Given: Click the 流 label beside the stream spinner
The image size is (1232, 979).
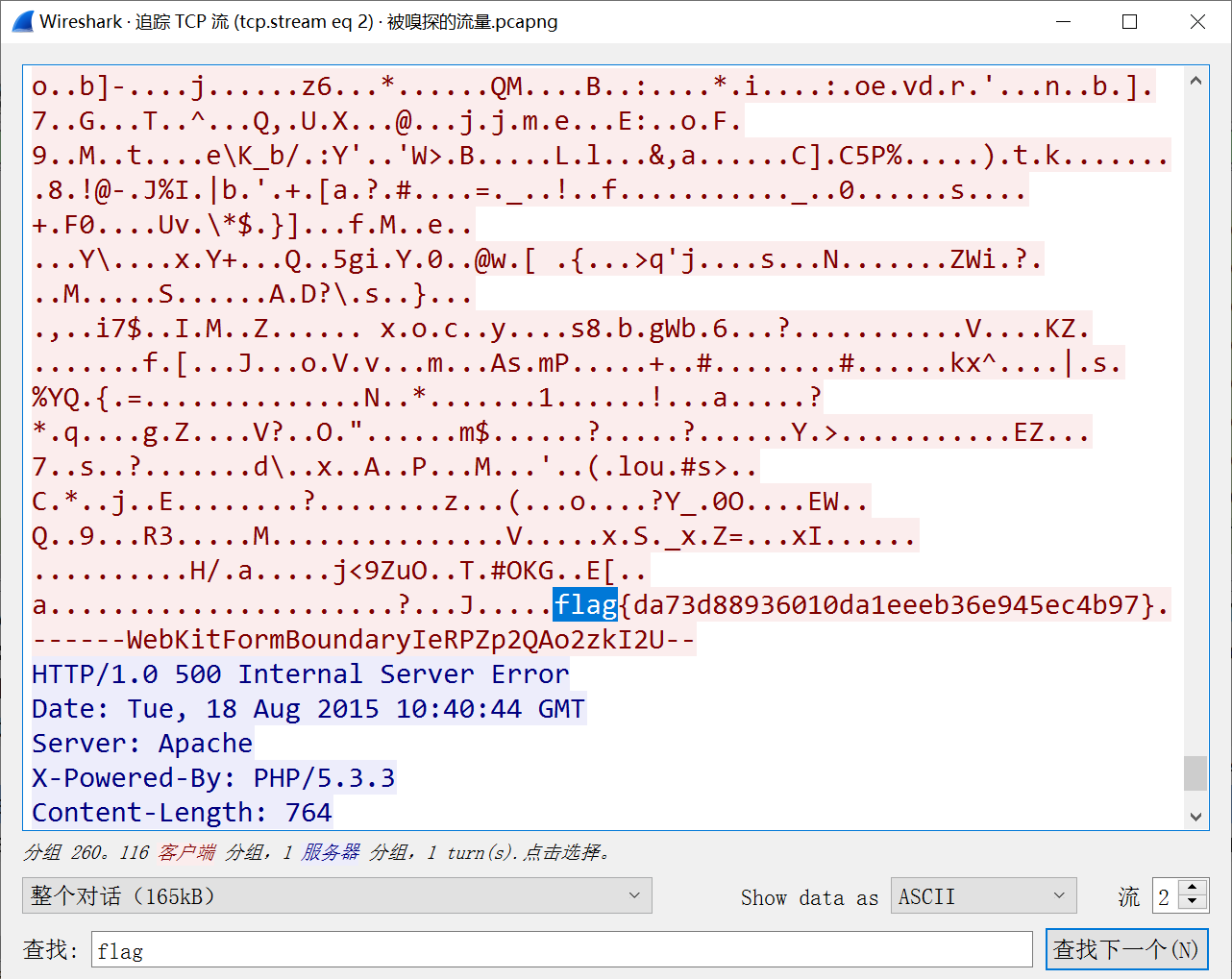Looking at the screenshot, I should [1129, 896].
